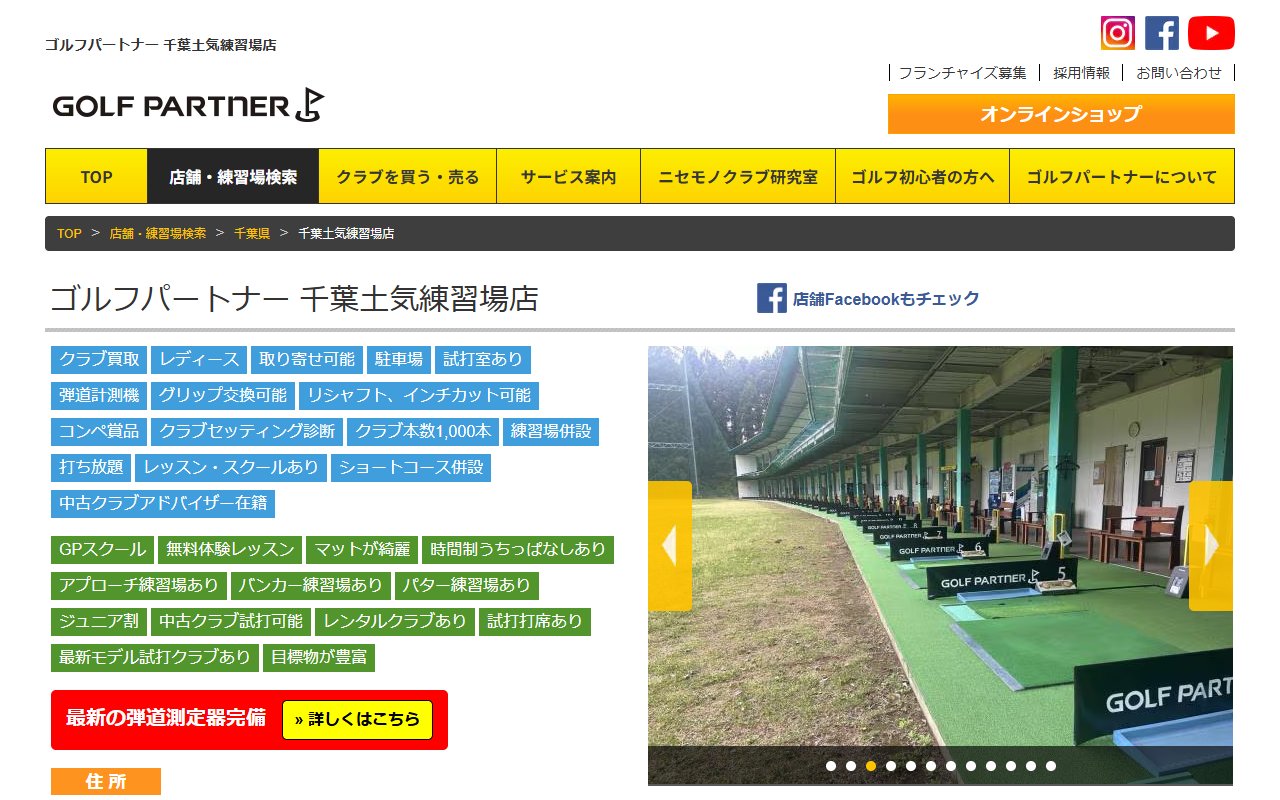Click the 時間制うちっぱなしあり tag
The image size is (1280, 800).
[x=518, y=550]
